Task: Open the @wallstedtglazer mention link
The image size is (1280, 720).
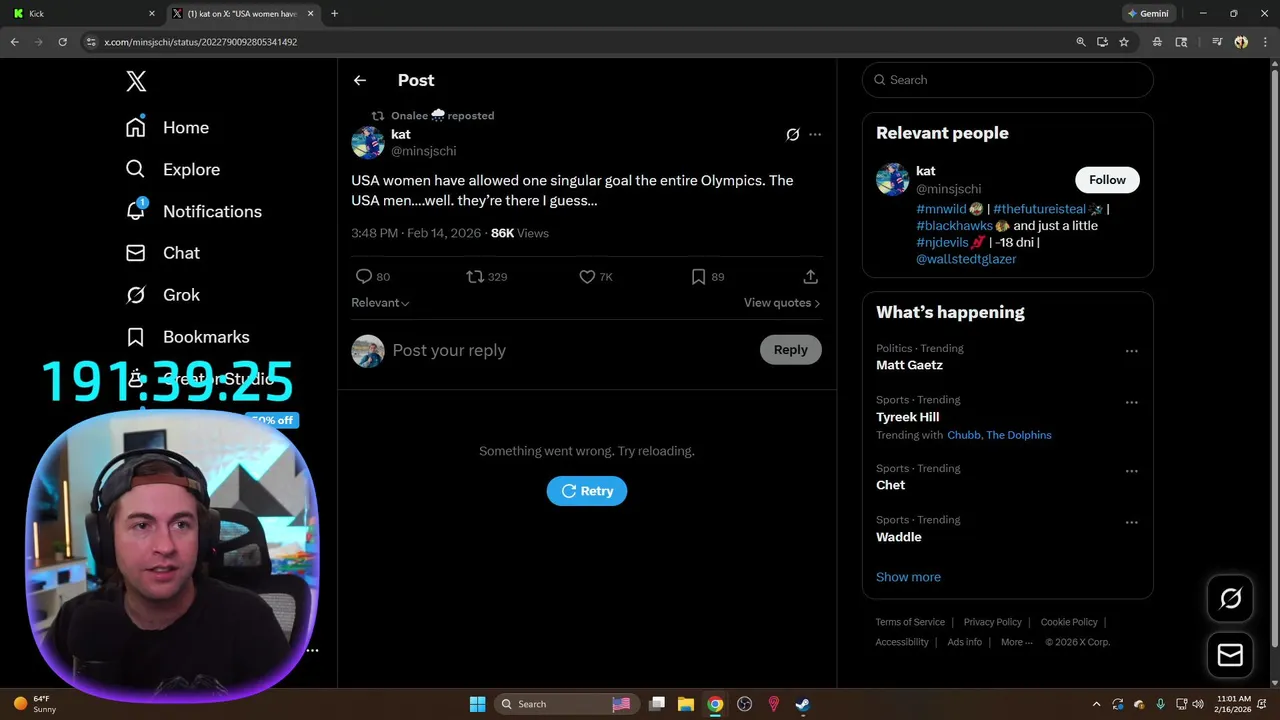Action: (x=966, y=259)
